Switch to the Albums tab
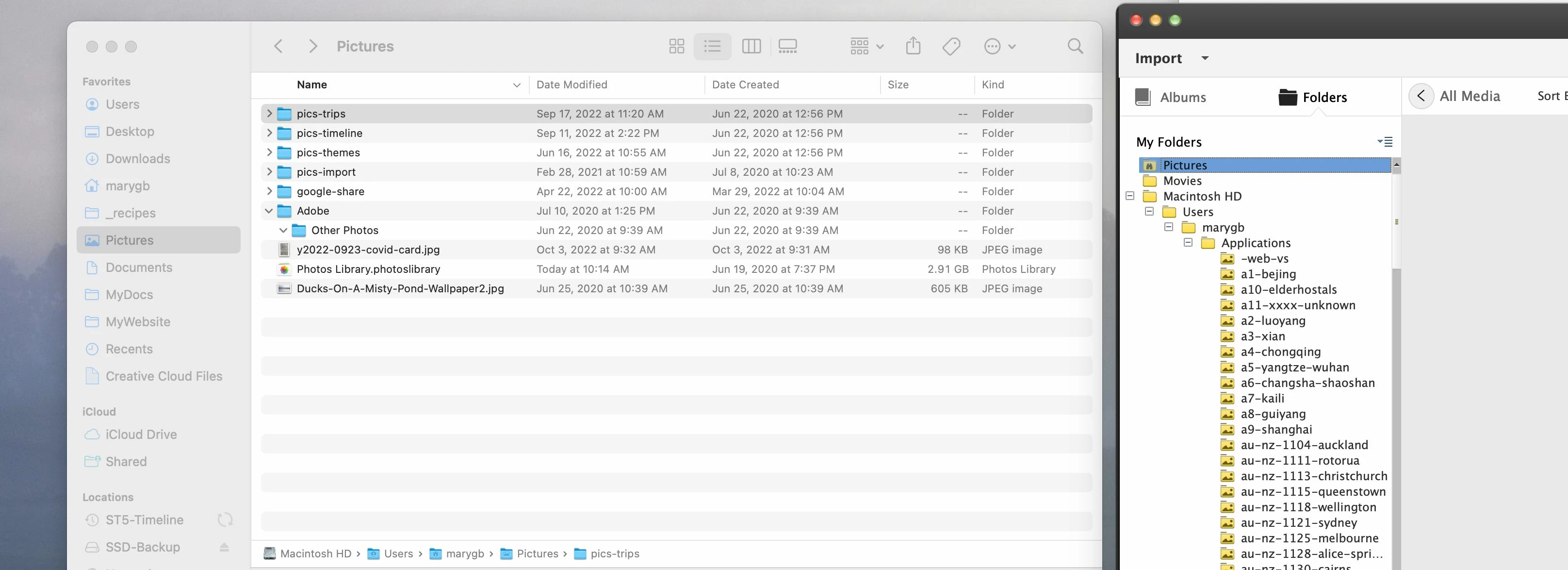 pos(1171,98)
